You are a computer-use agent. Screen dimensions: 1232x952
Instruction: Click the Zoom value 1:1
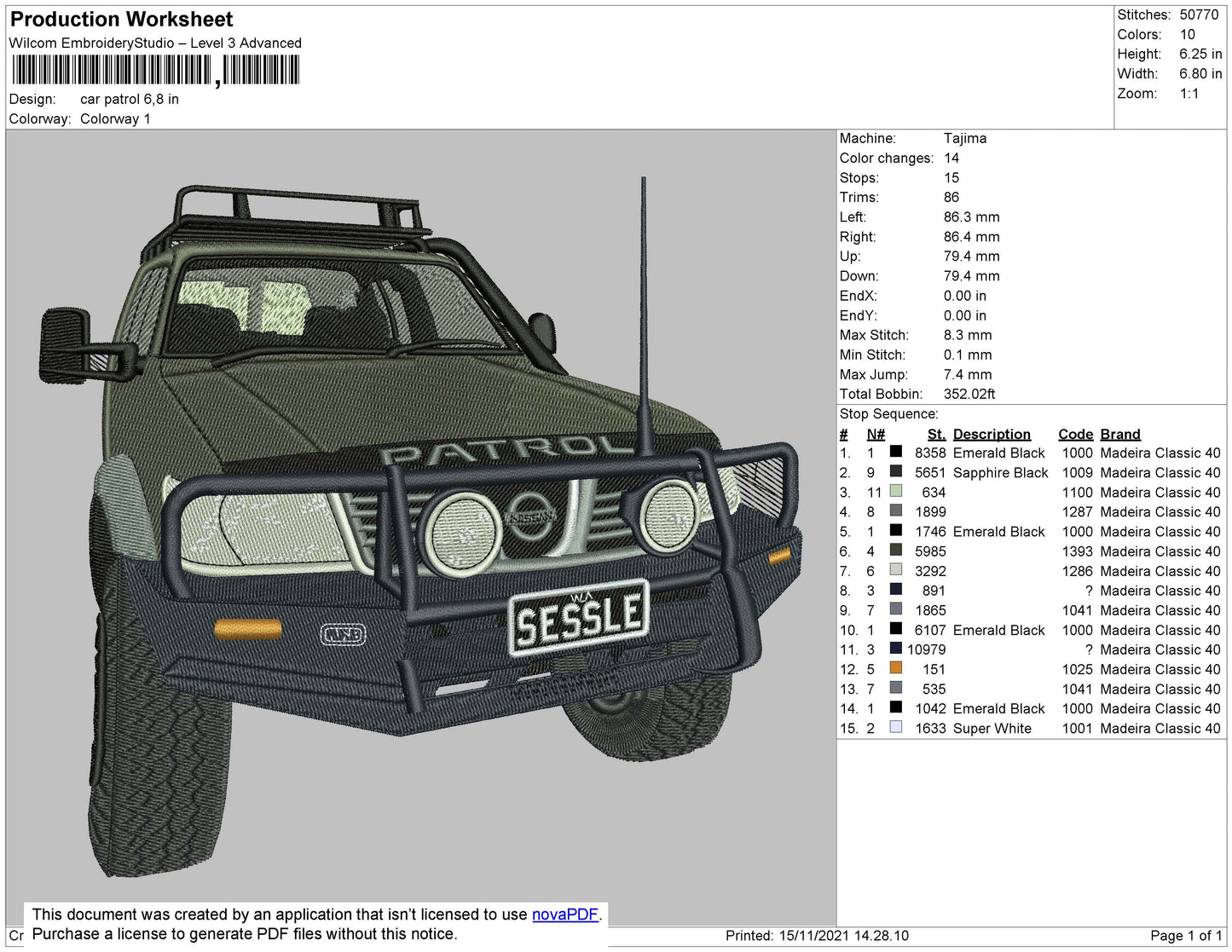click(x=1189, y=93)
